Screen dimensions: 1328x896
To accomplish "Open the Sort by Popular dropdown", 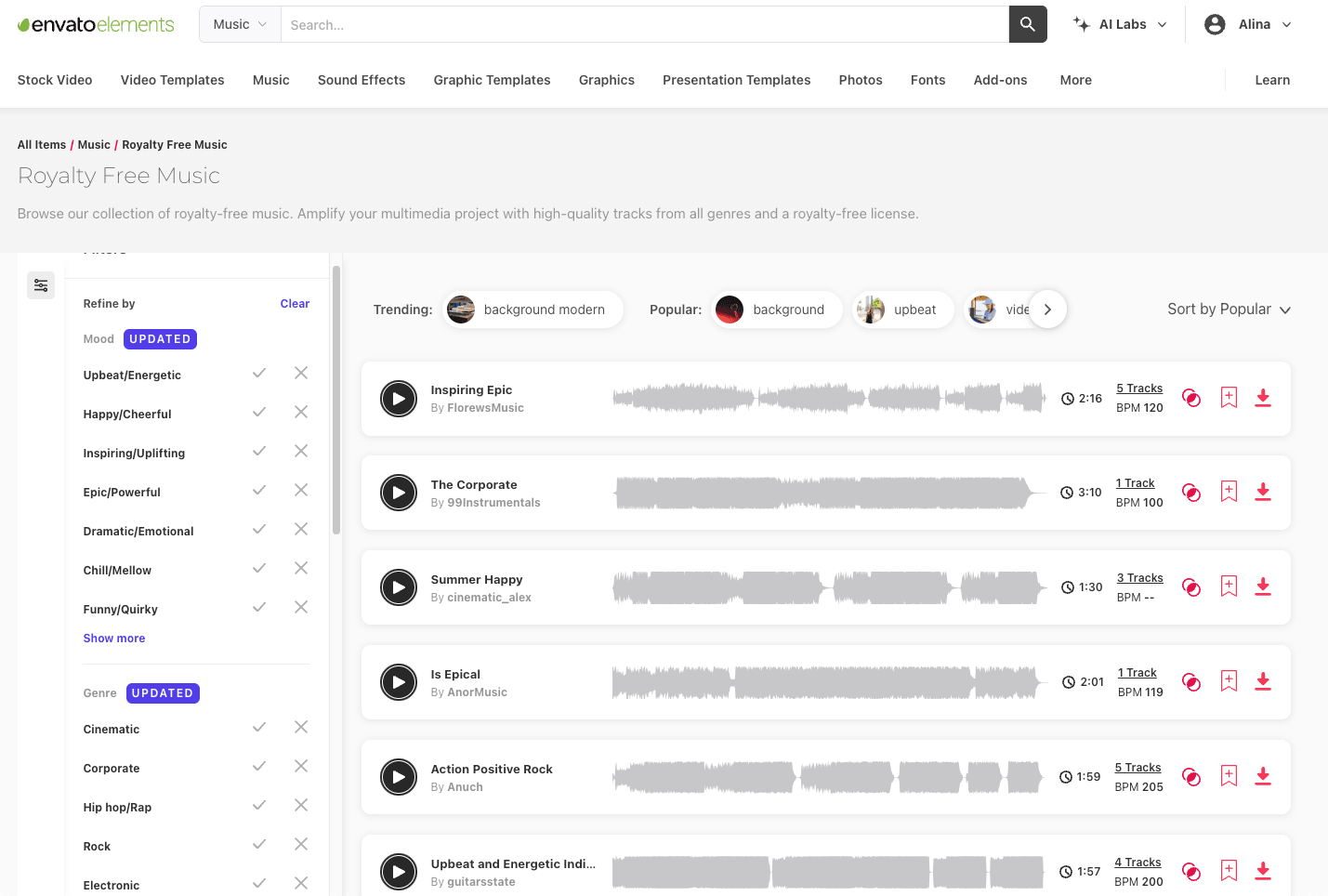I will 1229,309.
